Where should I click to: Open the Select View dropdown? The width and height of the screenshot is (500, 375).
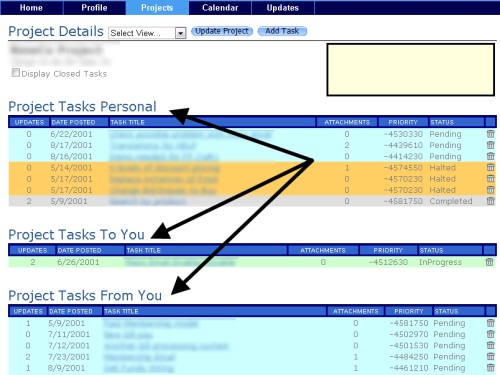(147, 33)
